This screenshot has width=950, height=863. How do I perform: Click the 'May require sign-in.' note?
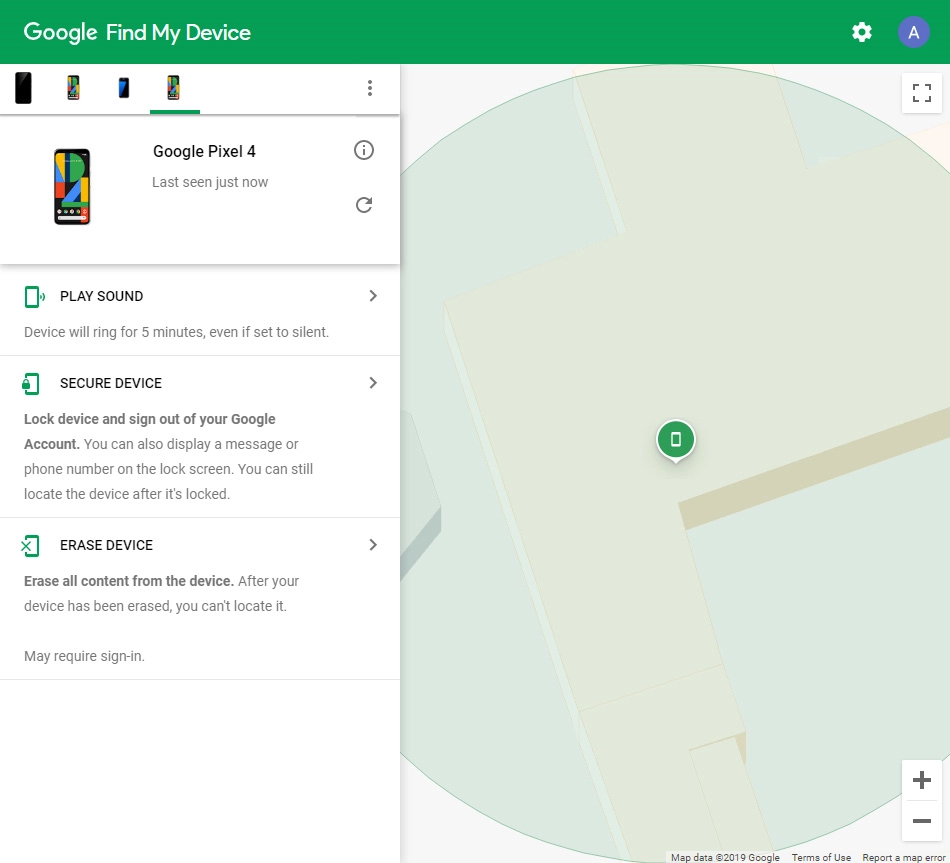pyautogui.click(x=84, y=656)
